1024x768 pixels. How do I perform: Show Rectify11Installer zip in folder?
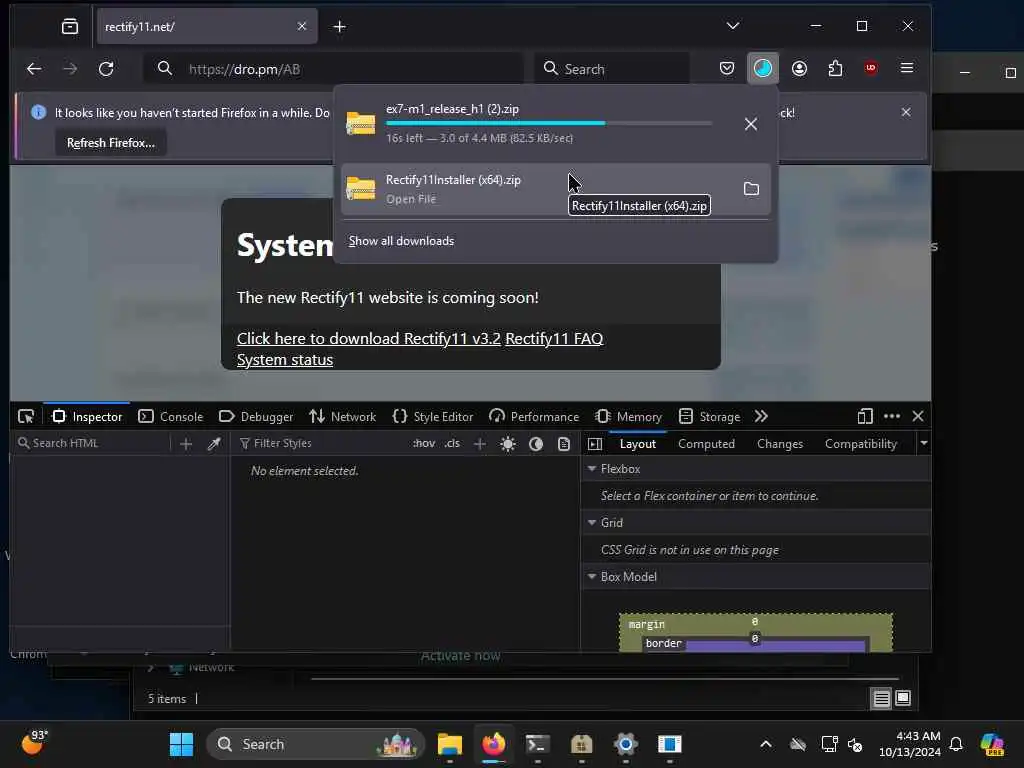751,189
